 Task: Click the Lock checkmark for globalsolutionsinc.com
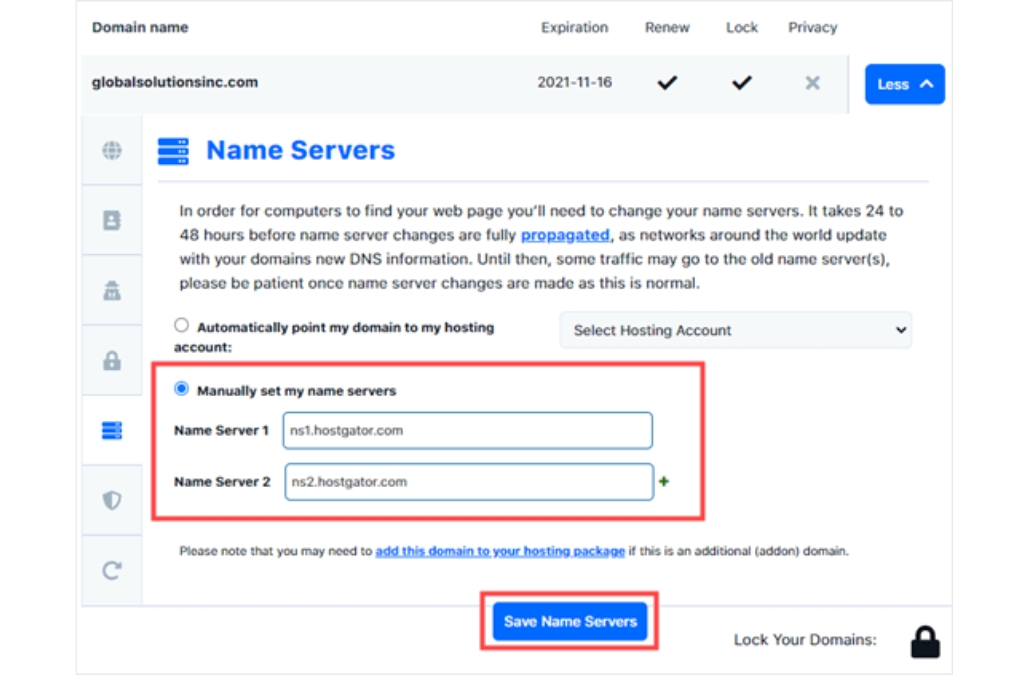[742, 83]
